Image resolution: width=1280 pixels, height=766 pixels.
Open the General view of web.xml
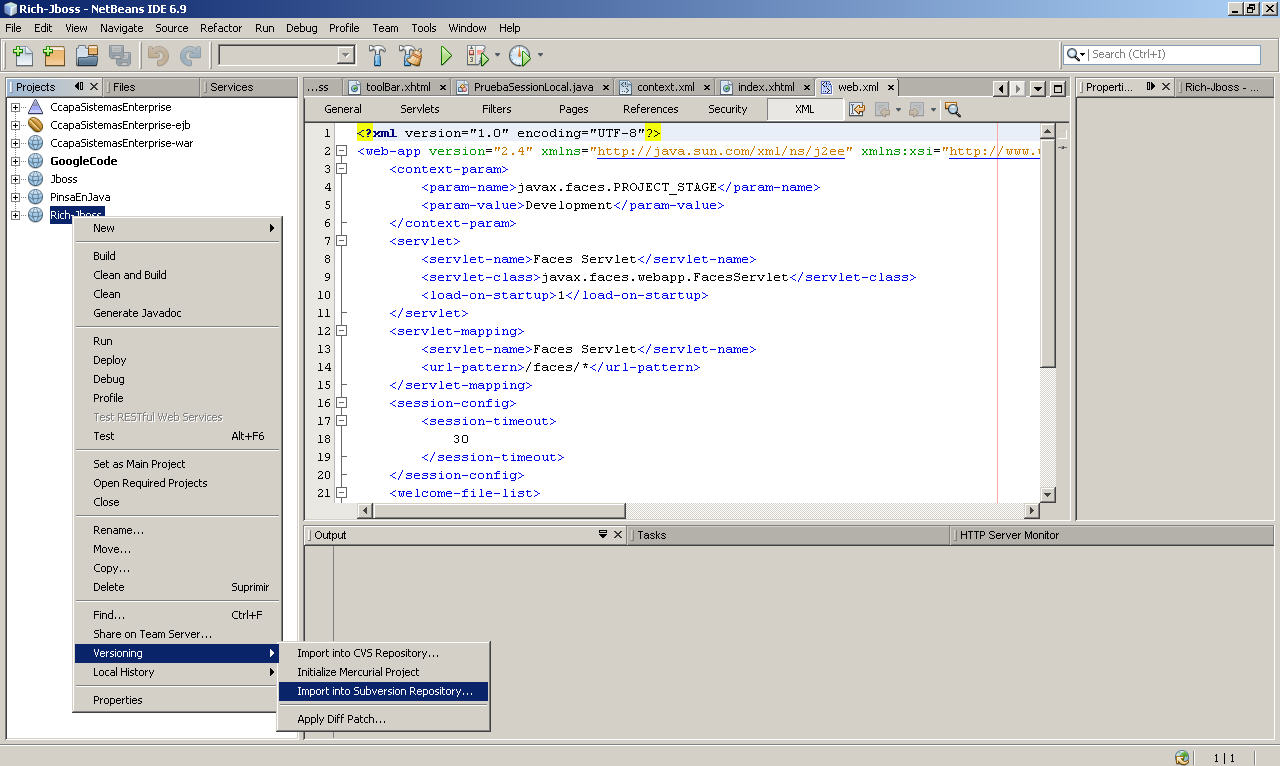click(x=342, y=109)
